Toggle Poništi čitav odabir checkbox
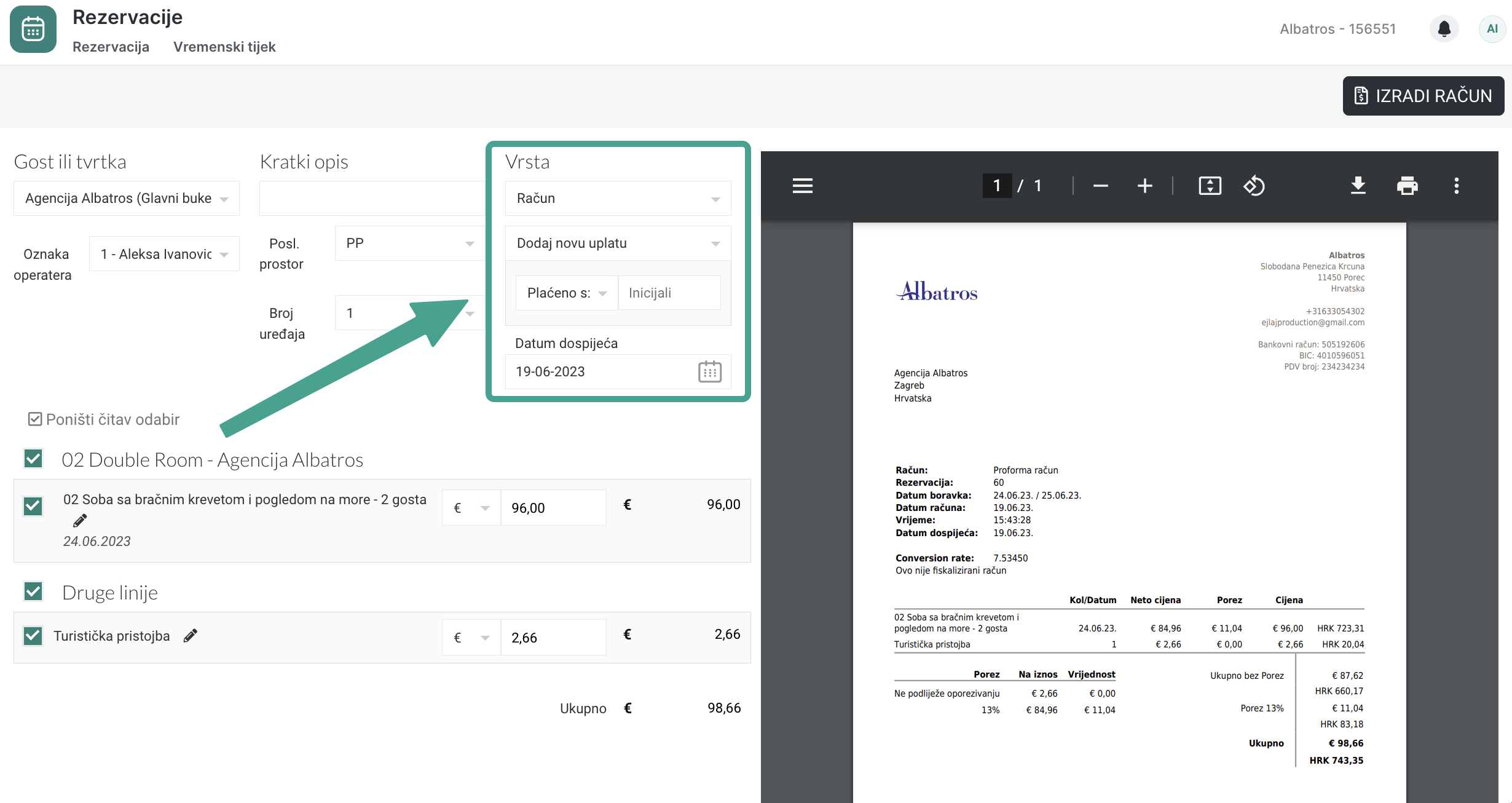The width and height of the screenshot is (1512, 803). (35, 419)
